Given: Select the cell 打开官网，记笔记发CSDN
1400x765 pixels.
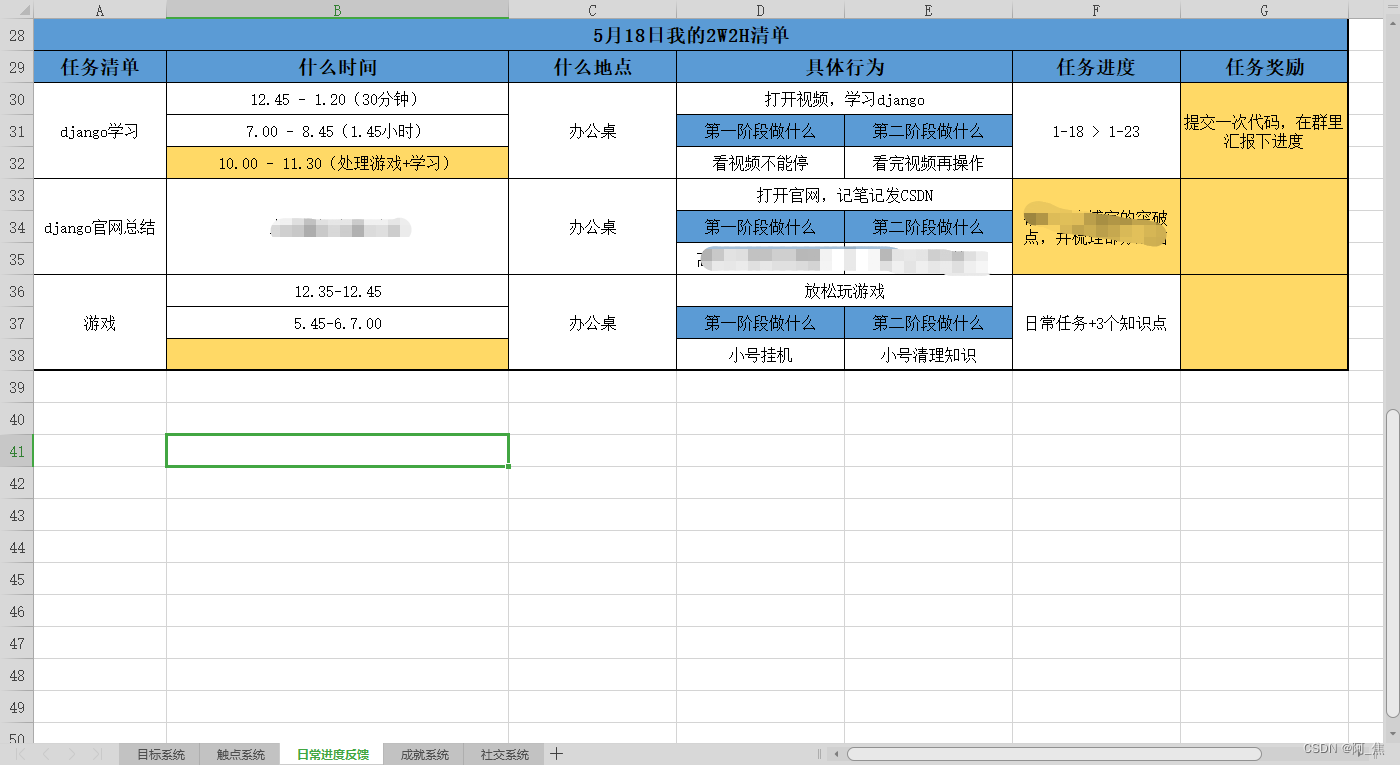Looking at the screenshot, I should coord(844,195).
